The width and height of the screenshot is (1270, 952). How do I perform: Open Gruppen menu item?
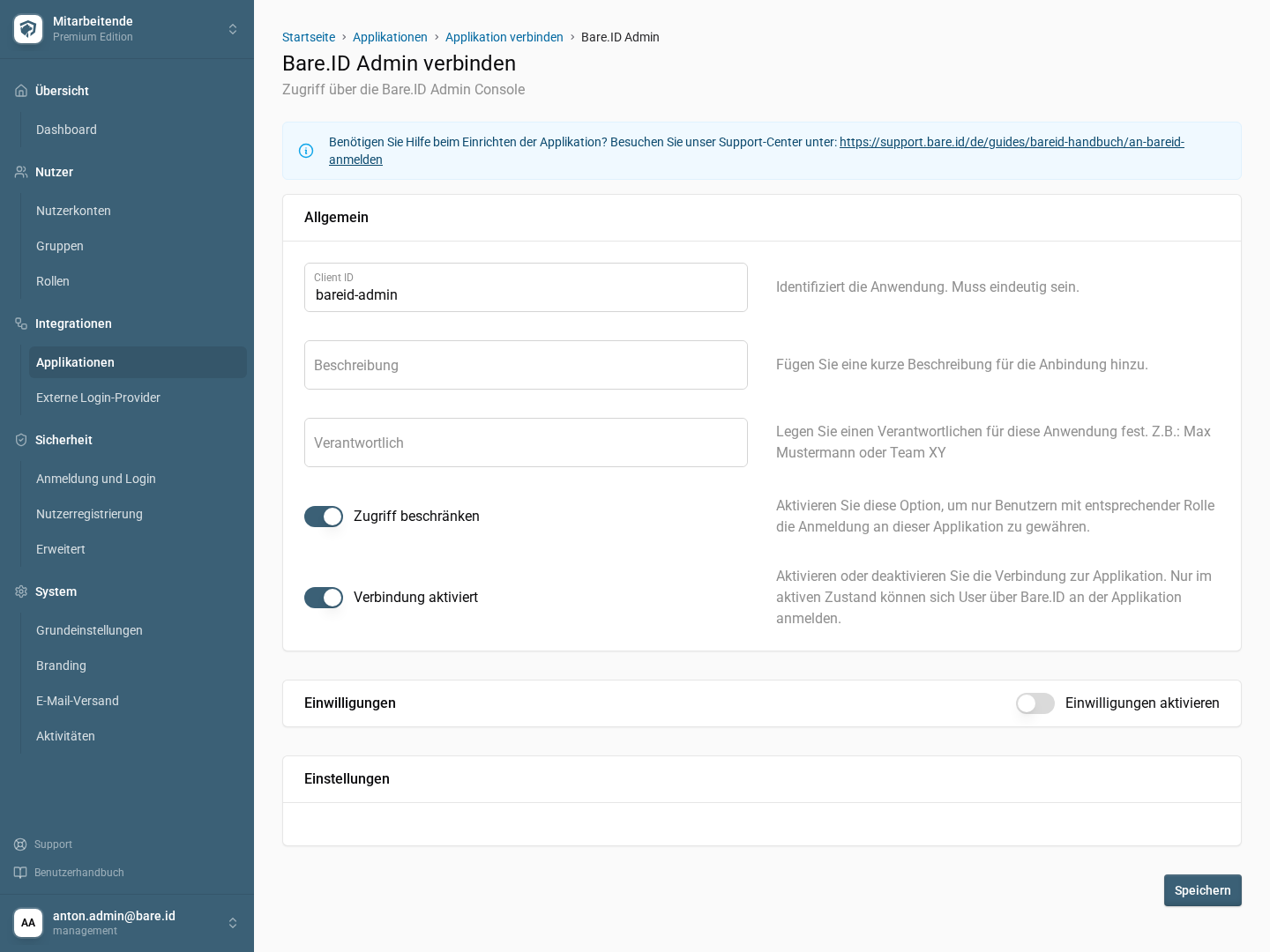138,246
